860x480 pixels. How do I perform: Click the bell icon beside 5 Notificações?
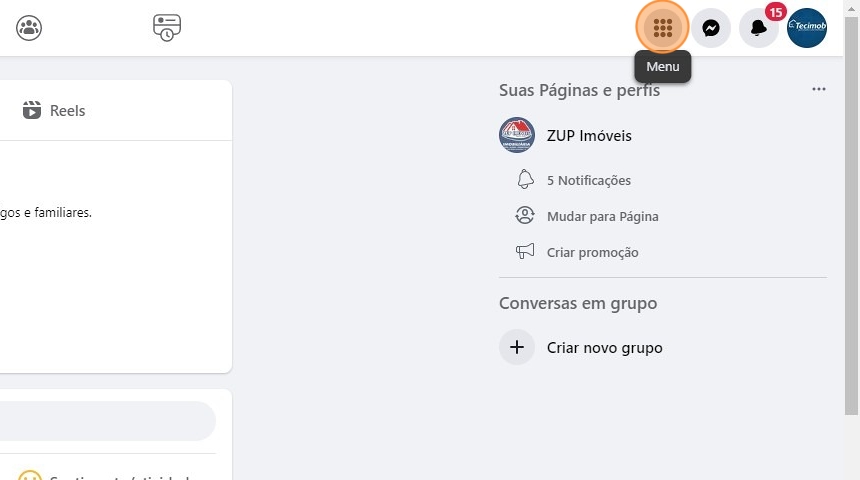[x=525, y=180]
